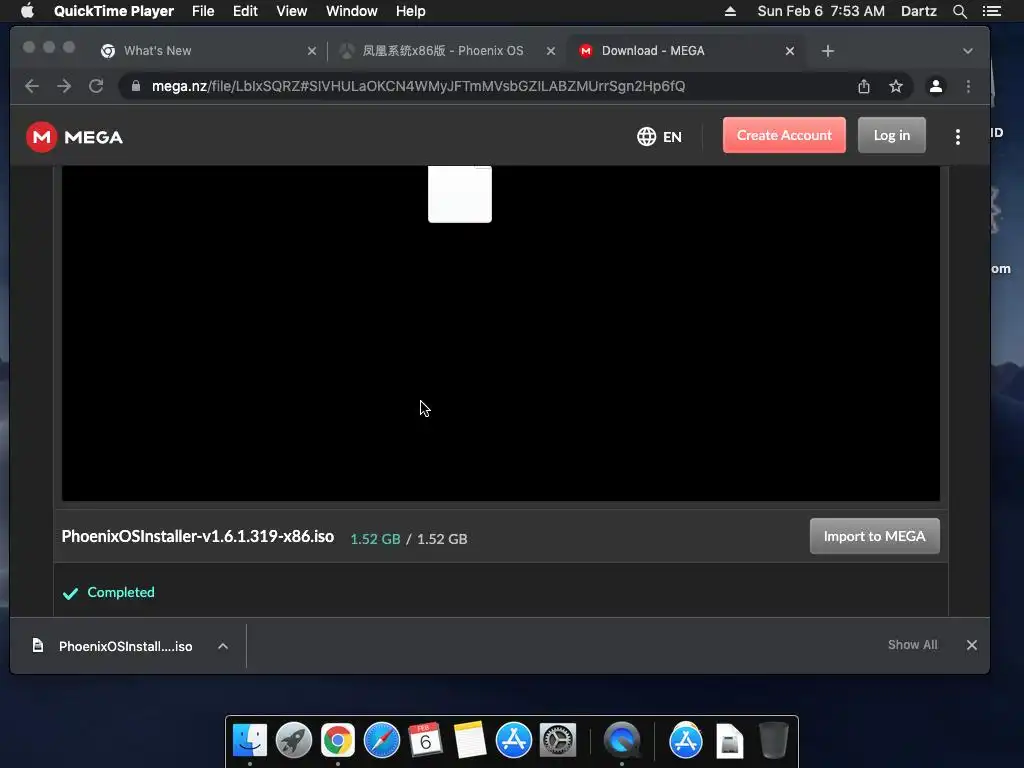Go forward to next page
The width and height of the screenshot is (1024, 768).
coord(64,86)
